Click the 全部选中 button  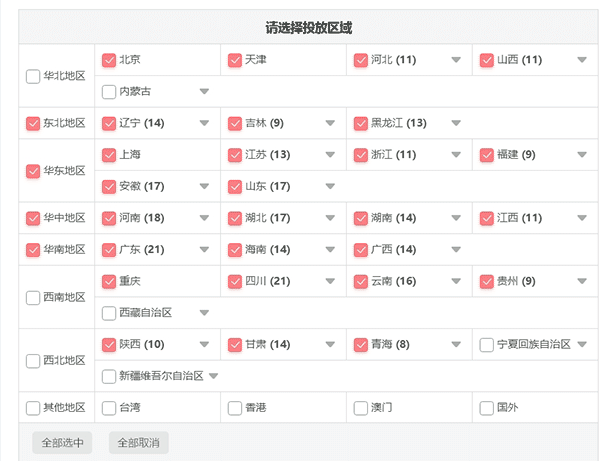pos(62,442)
